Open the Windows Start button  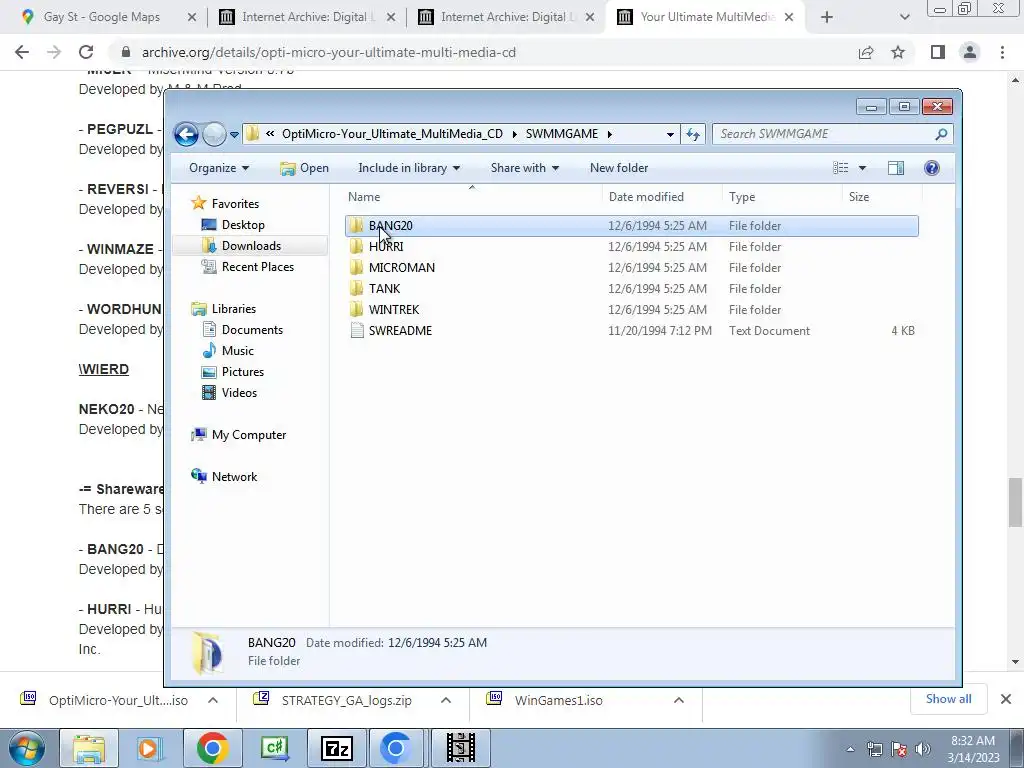pos(26,748)
